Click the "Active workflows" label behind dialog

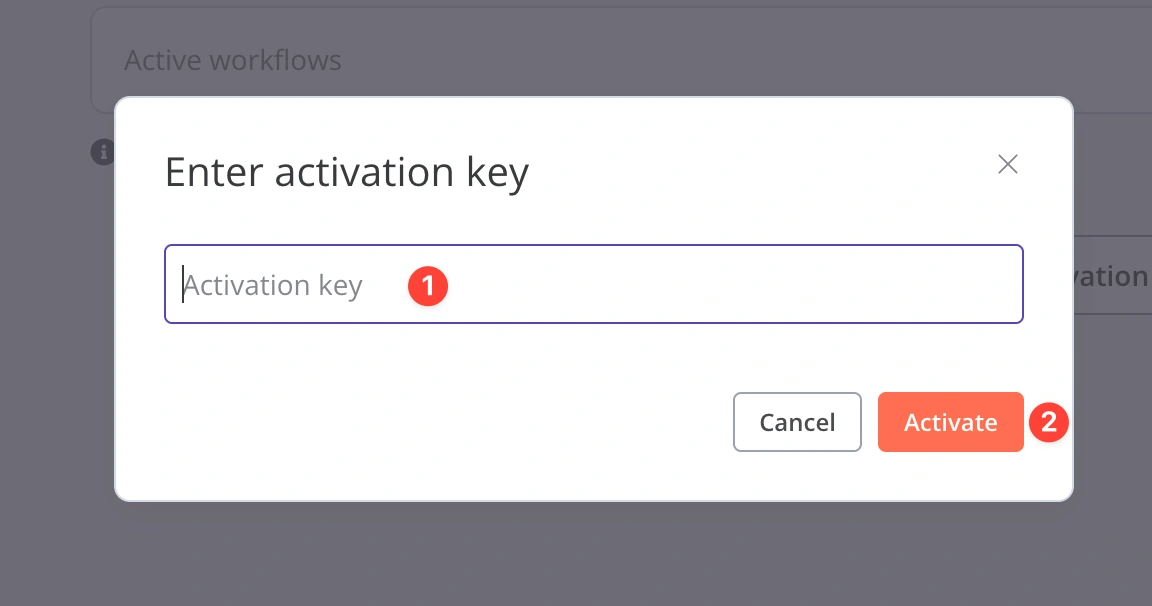point(233,60)
